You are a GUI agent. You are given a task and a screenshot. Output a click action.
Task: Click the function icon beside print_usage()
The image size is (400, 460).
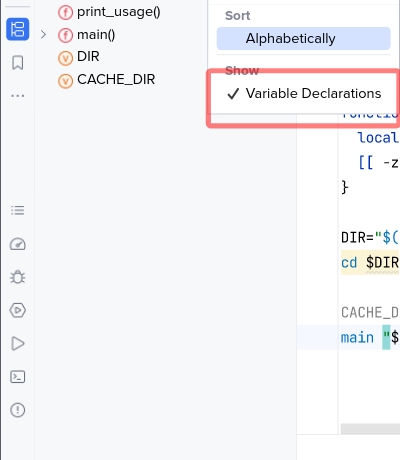pyautogui.click(x=65, y=13)
